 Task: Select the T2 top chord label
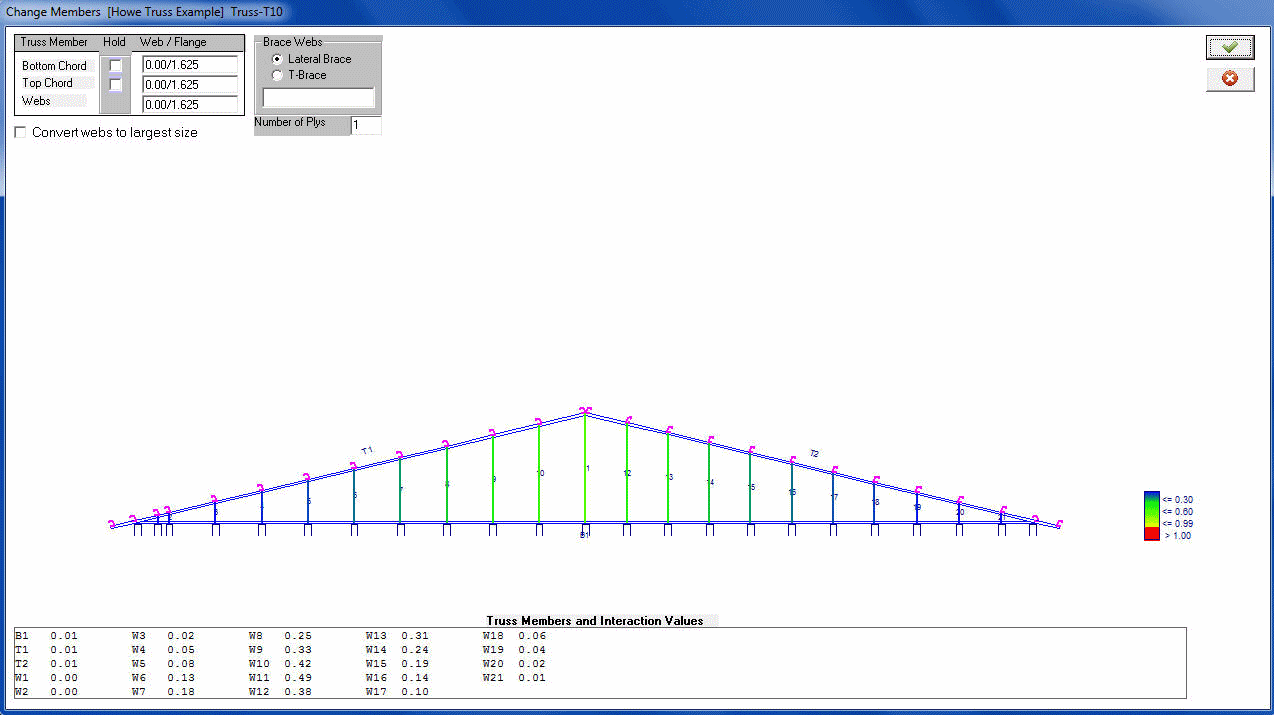814,454
